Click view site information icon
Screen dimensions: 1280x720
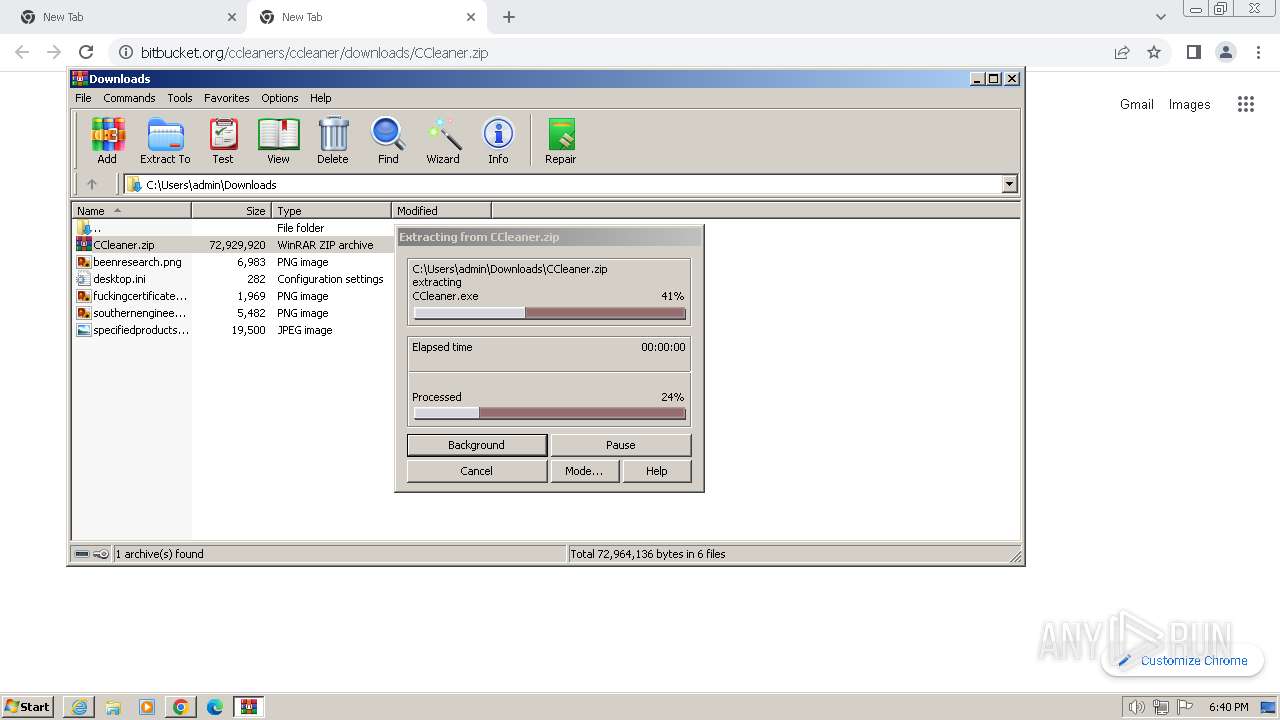[126, 52]
